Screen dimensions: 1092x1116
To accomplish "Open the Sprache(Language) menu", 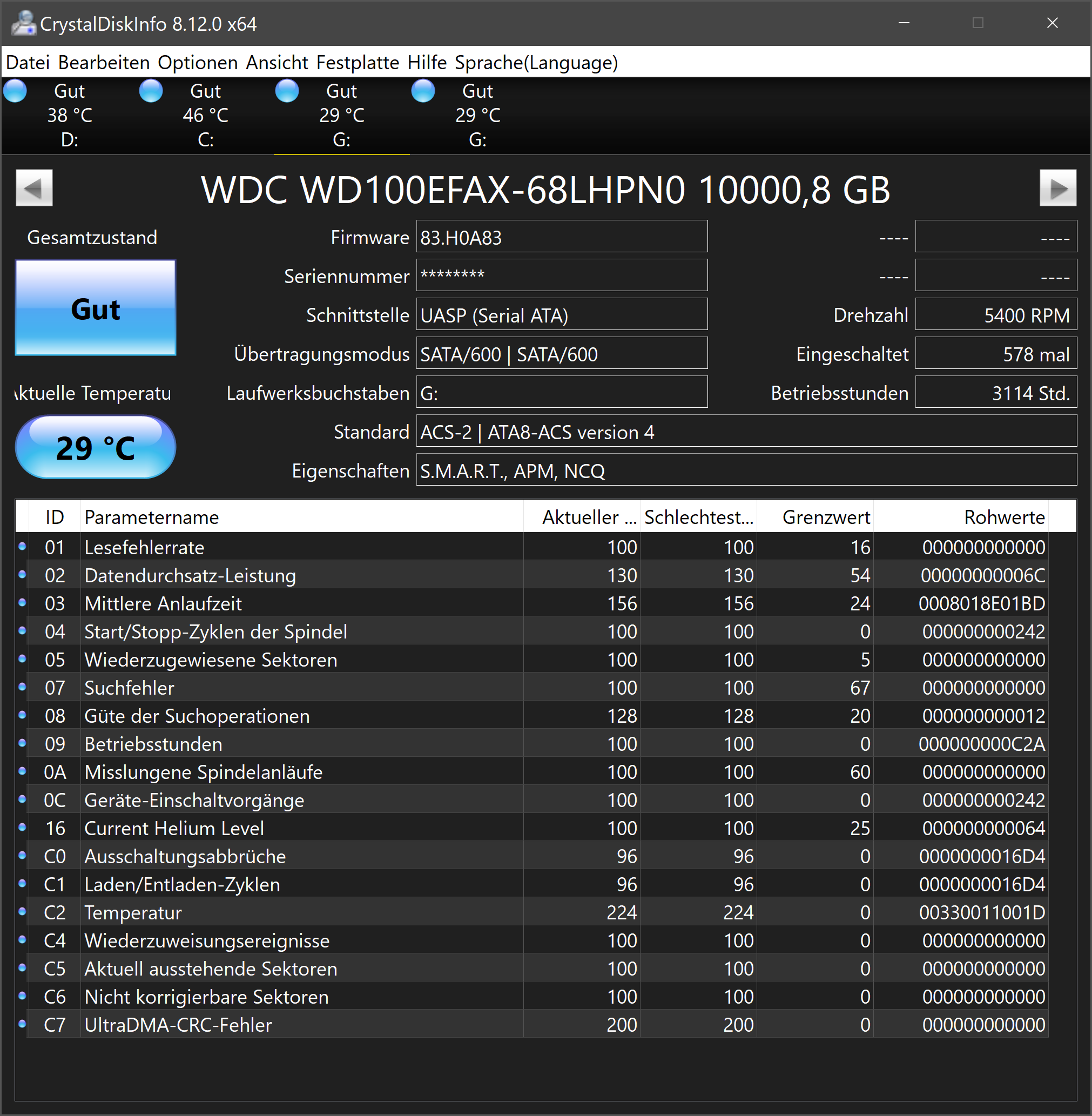I will [x=536, y=62].
